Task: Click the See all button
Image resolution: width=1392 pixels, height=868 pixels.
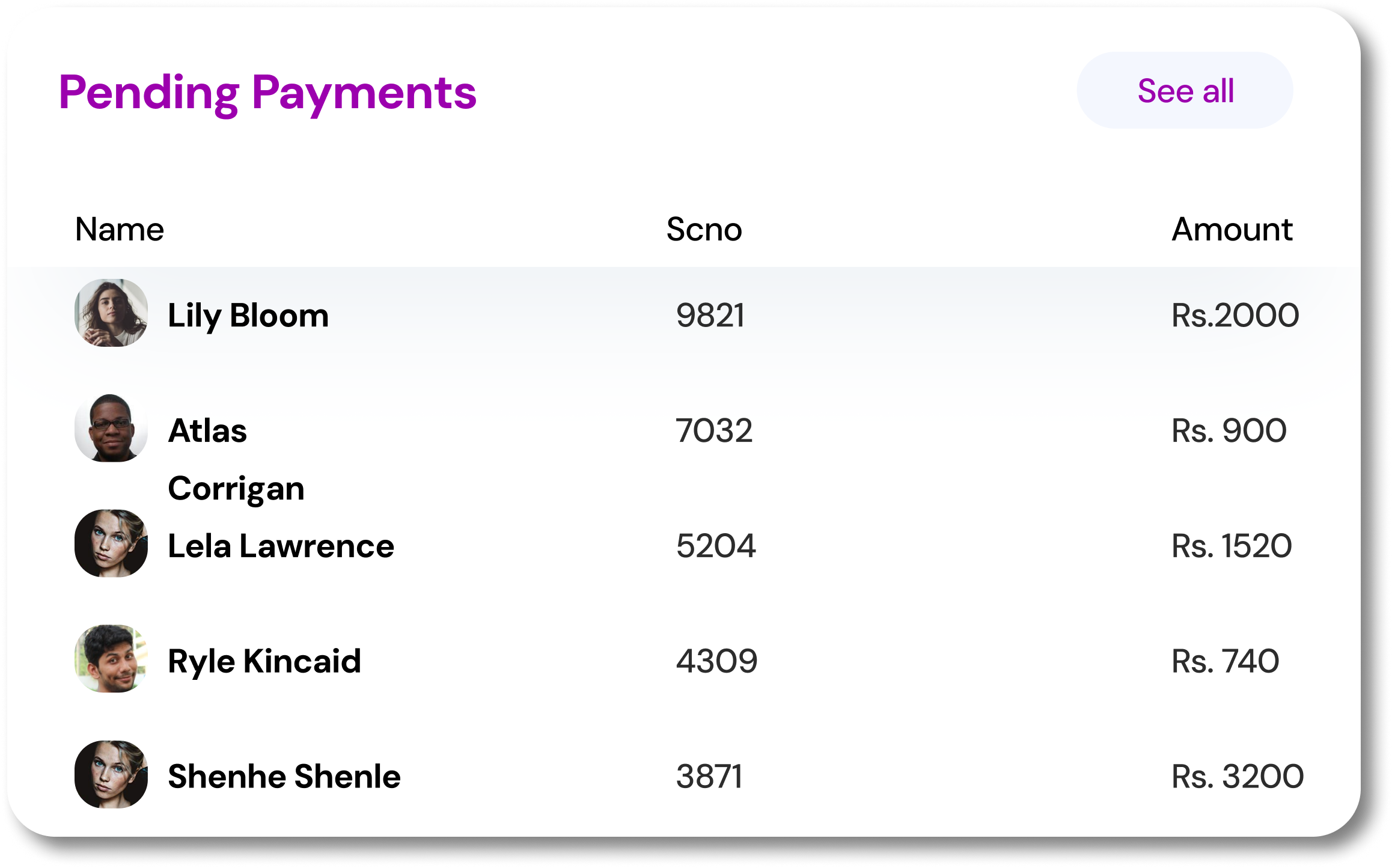Action: pyautogui.click(x=1185, y=91)
